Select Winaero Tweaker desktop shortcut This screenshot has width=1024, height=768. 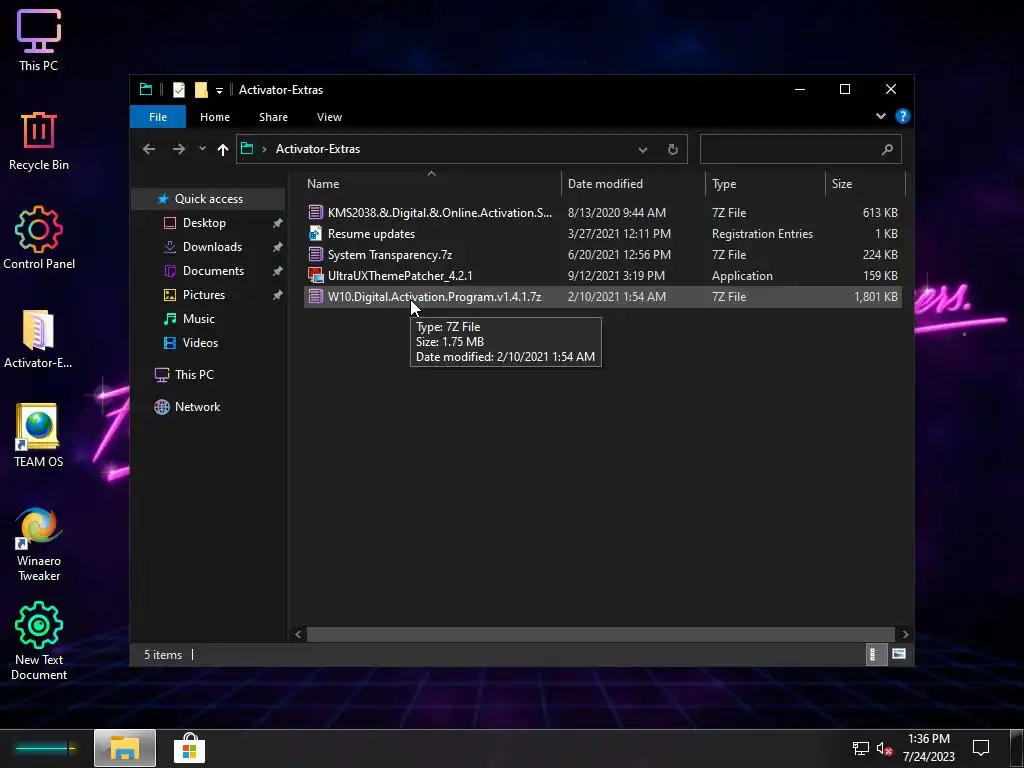pos(39,545)
